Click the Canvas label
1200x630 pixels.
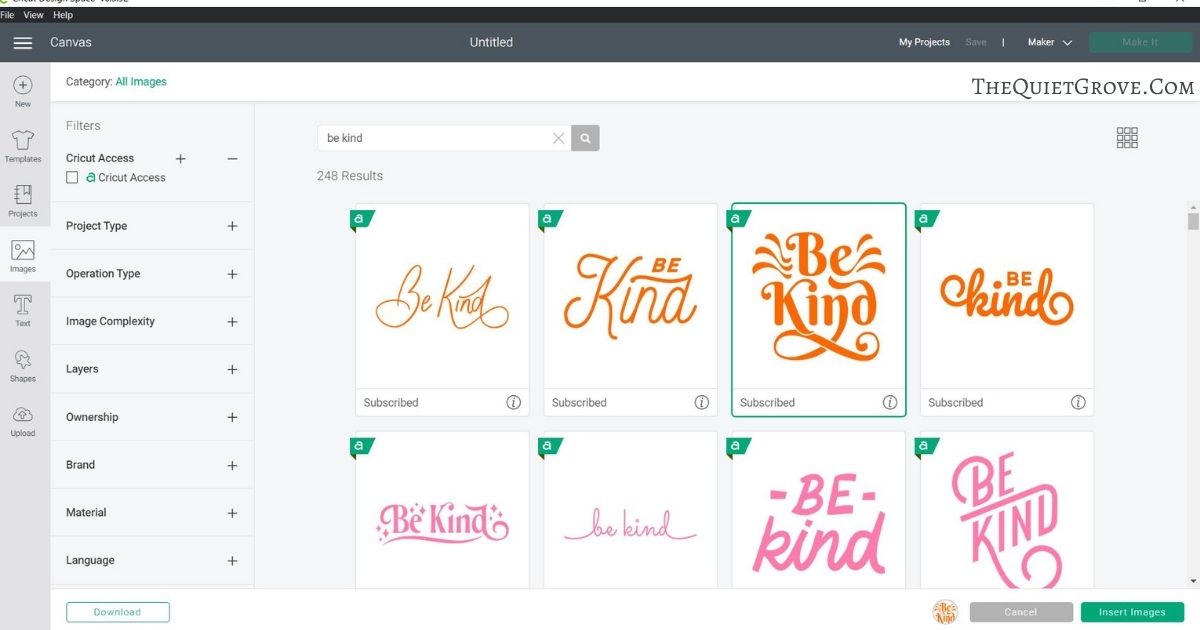(x=71, y=43)
